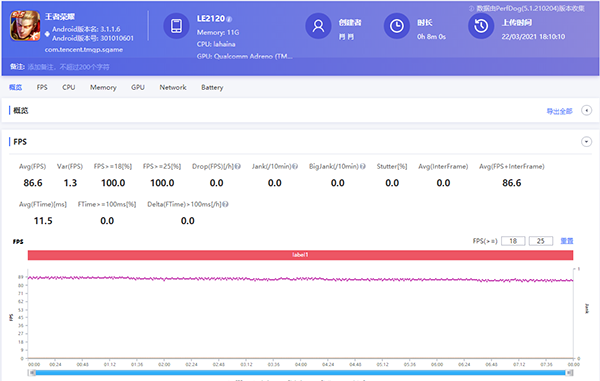Viewport: 600px width, 381px height.
Task: Click the upload time history icon
Action: tap(481, 26)
